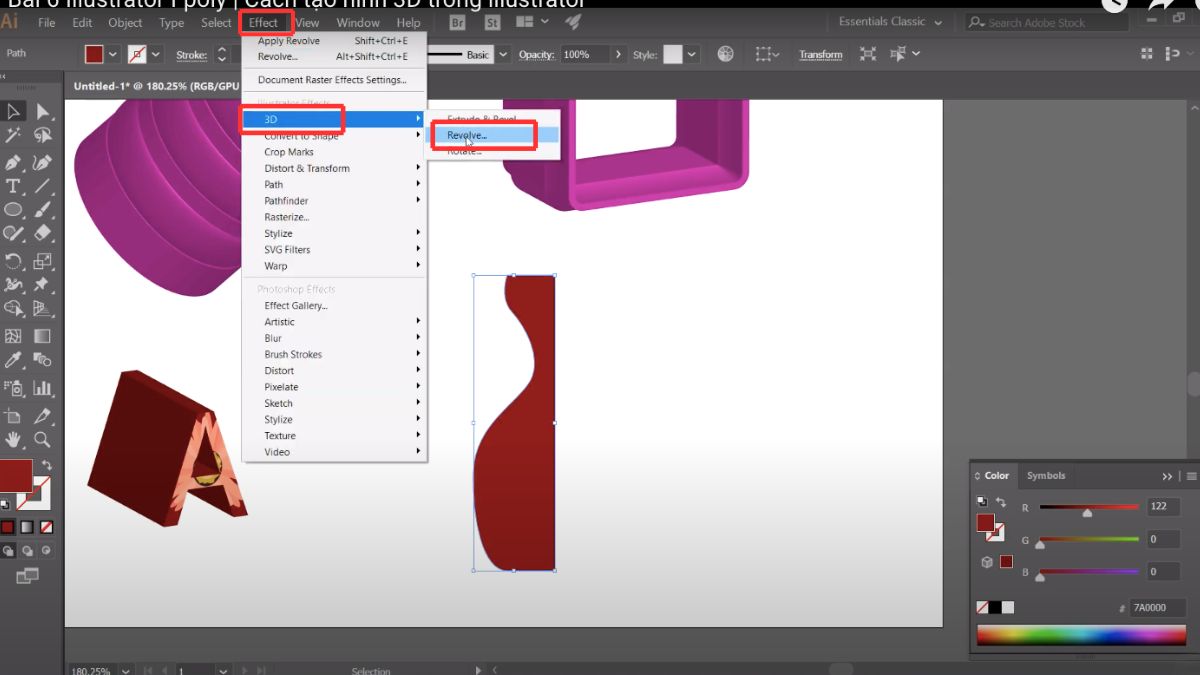Open Recolor Artwork from control bar
Image resolution: width=1200 pixels, height=675 pixels.
click(x=726, y=54)
